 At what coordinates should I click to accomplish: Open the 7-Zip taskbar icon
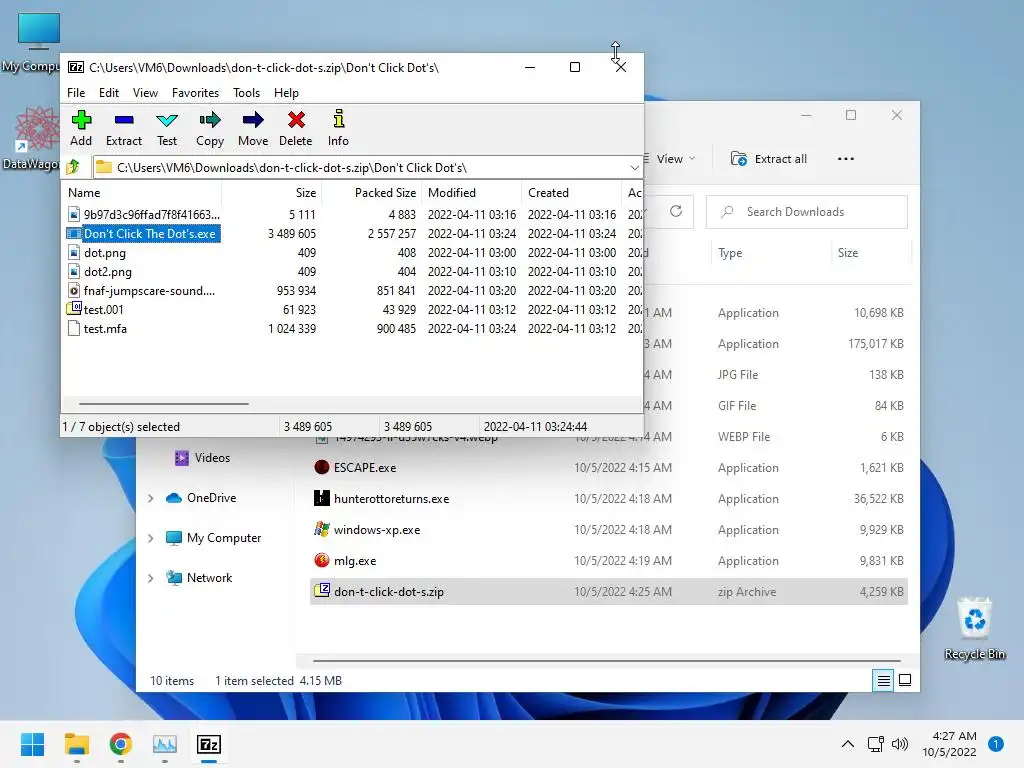(209, 744)
